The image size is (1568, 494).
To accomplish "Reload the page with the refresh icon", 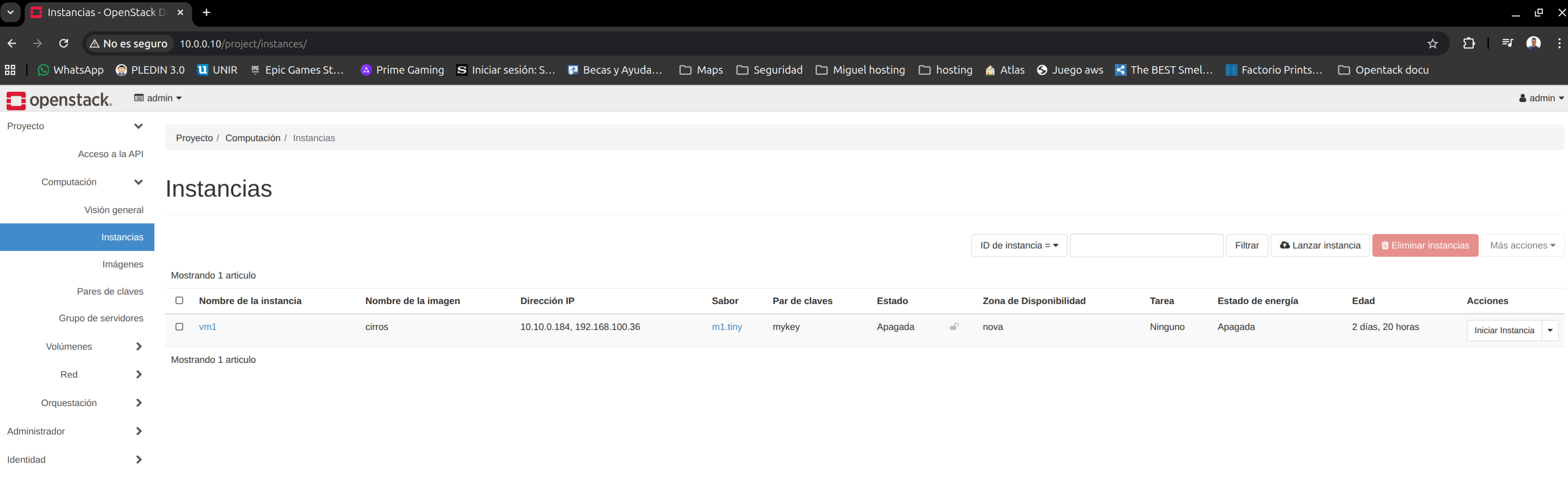I will pyautogui.click(x=63, y=43).
